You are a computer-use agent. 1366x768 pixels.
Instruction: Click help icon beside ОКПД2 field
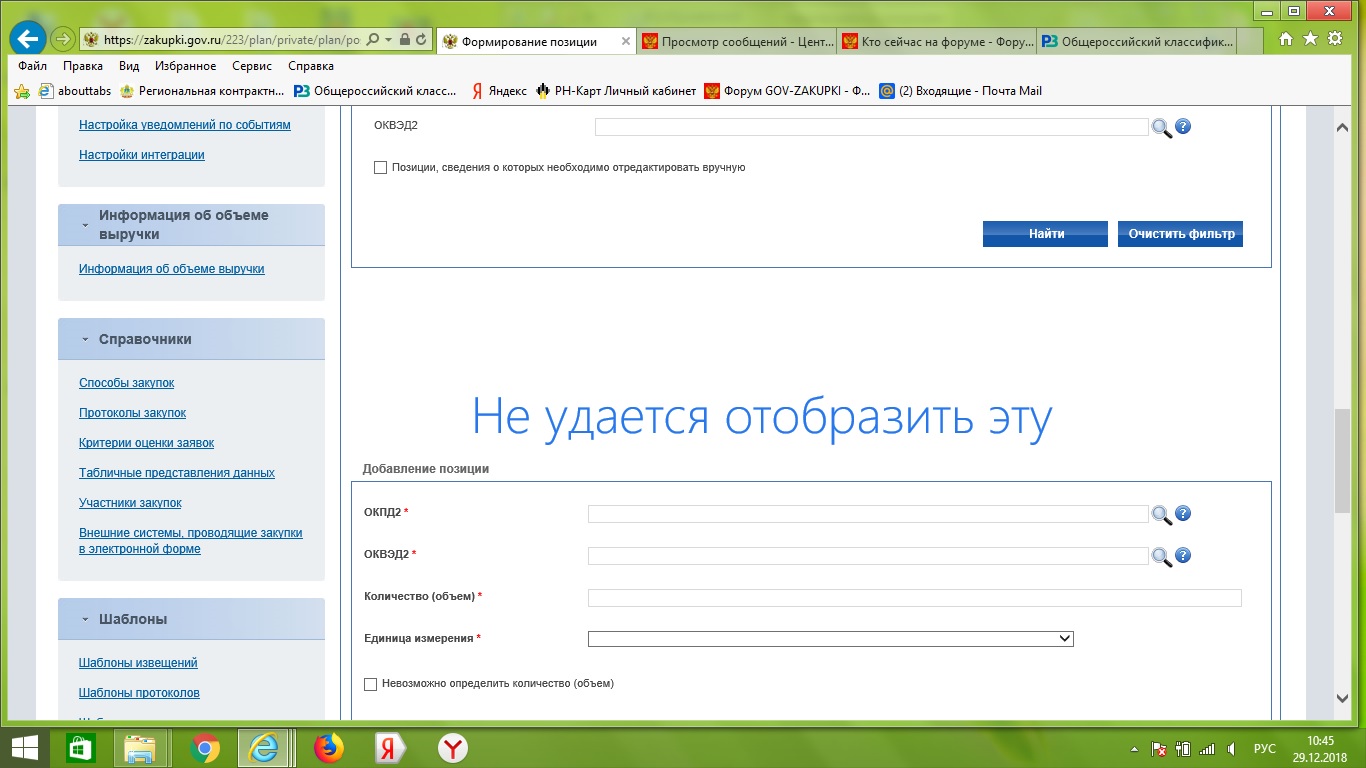click(x=1183, y=514)
